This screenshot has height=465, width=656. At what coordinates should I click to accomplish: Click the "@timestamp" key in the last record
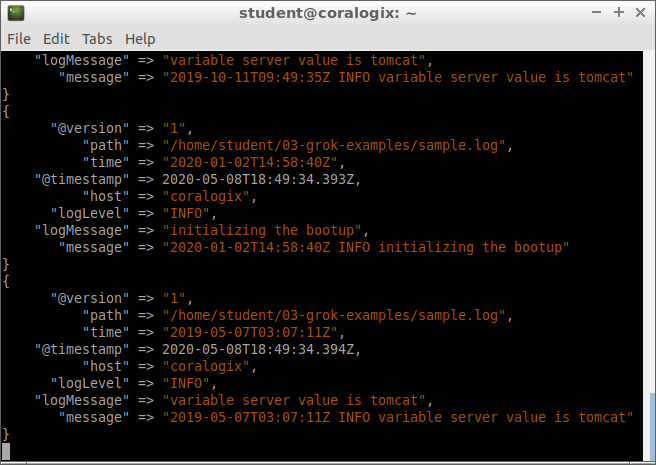pos(82,349)
